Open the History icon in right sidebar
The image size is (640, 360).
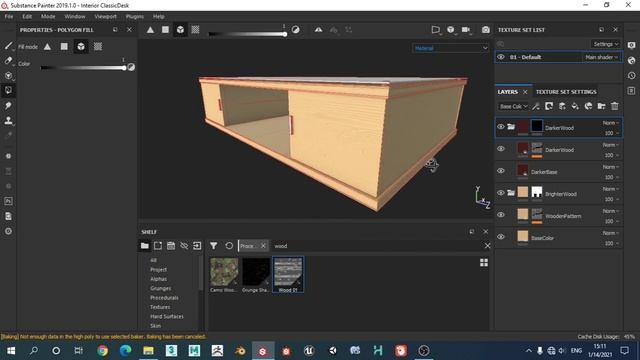631,76
